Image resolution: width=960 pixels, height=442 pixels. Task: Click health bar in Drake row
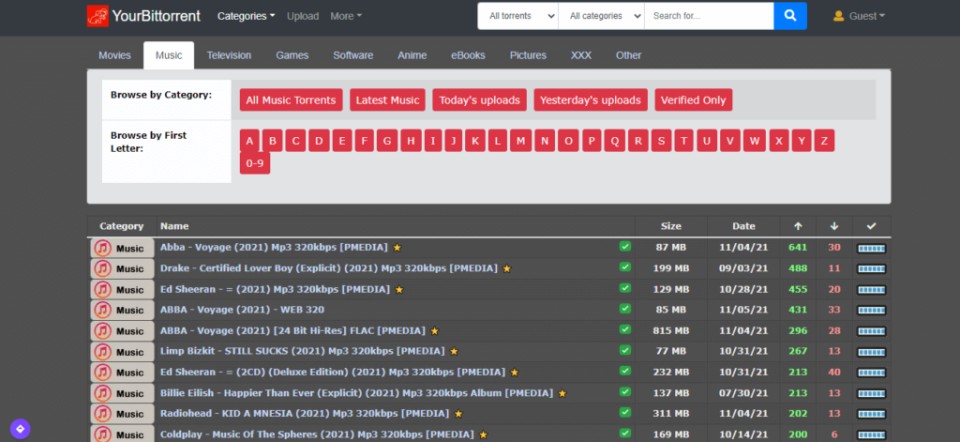(x=871, y=269)
